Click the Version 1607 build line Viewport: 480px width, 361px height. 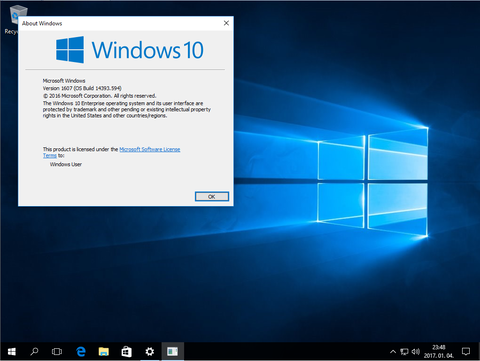pos(82,88)
